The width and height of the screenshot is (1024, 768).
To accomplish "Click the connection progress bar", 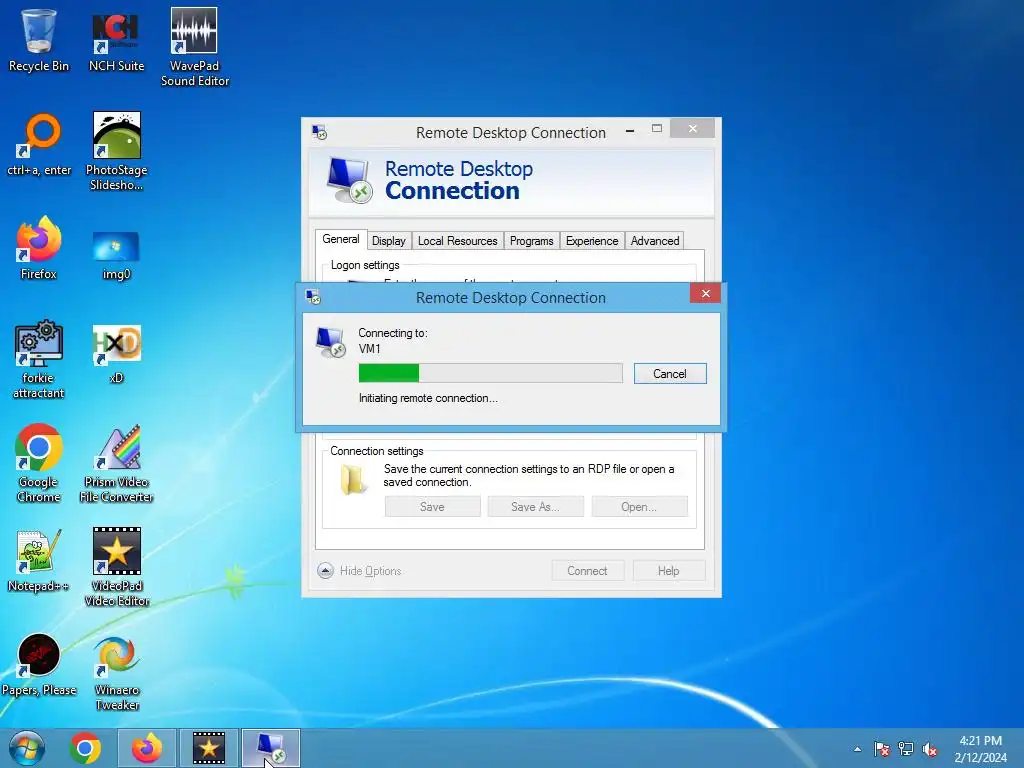I will tap(490, 373).
